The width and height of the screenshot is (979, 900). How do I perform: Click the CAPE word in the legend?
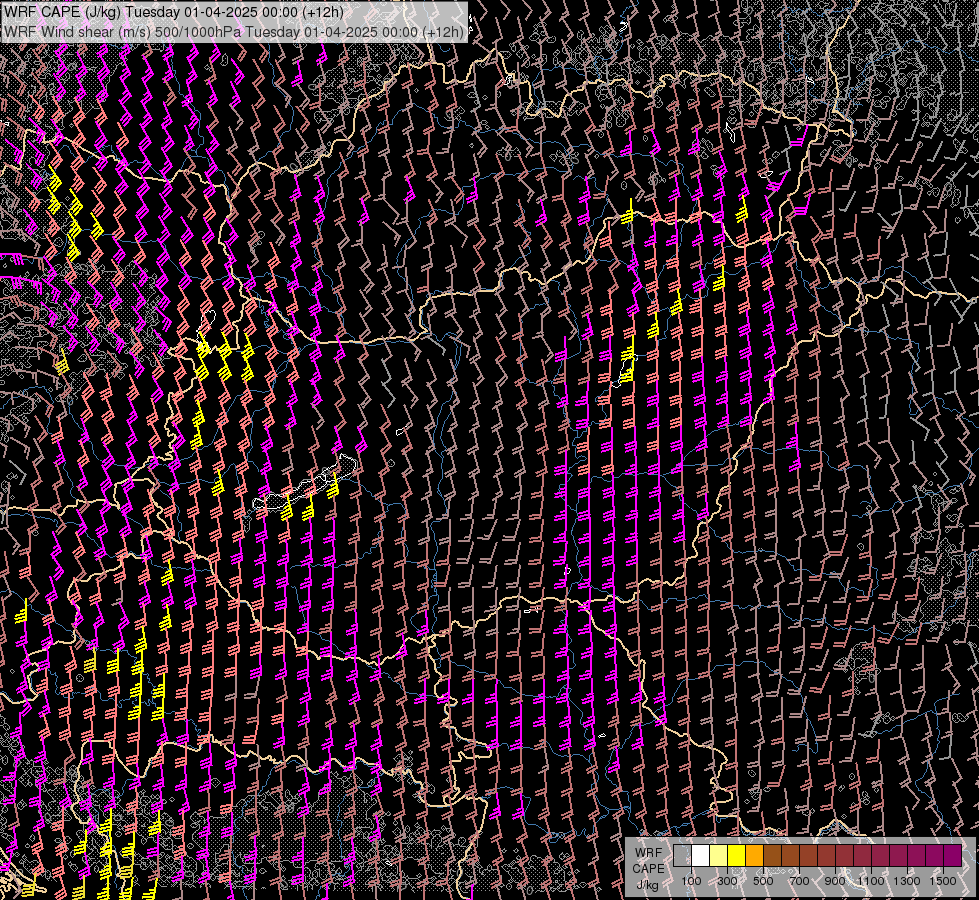[x=648, y=868]
